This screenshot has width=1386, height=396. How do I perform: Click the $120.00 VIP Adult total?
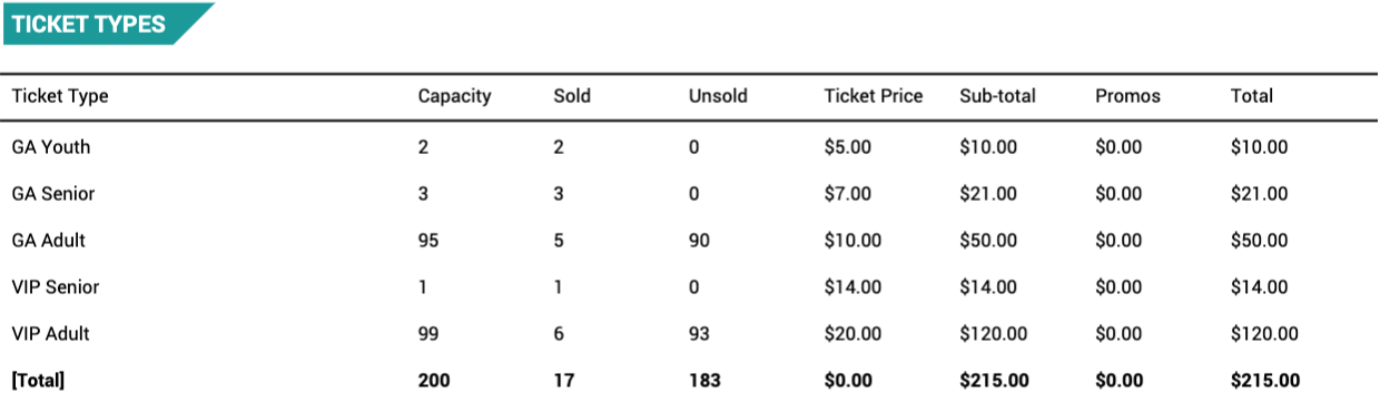pos(1264,334)
